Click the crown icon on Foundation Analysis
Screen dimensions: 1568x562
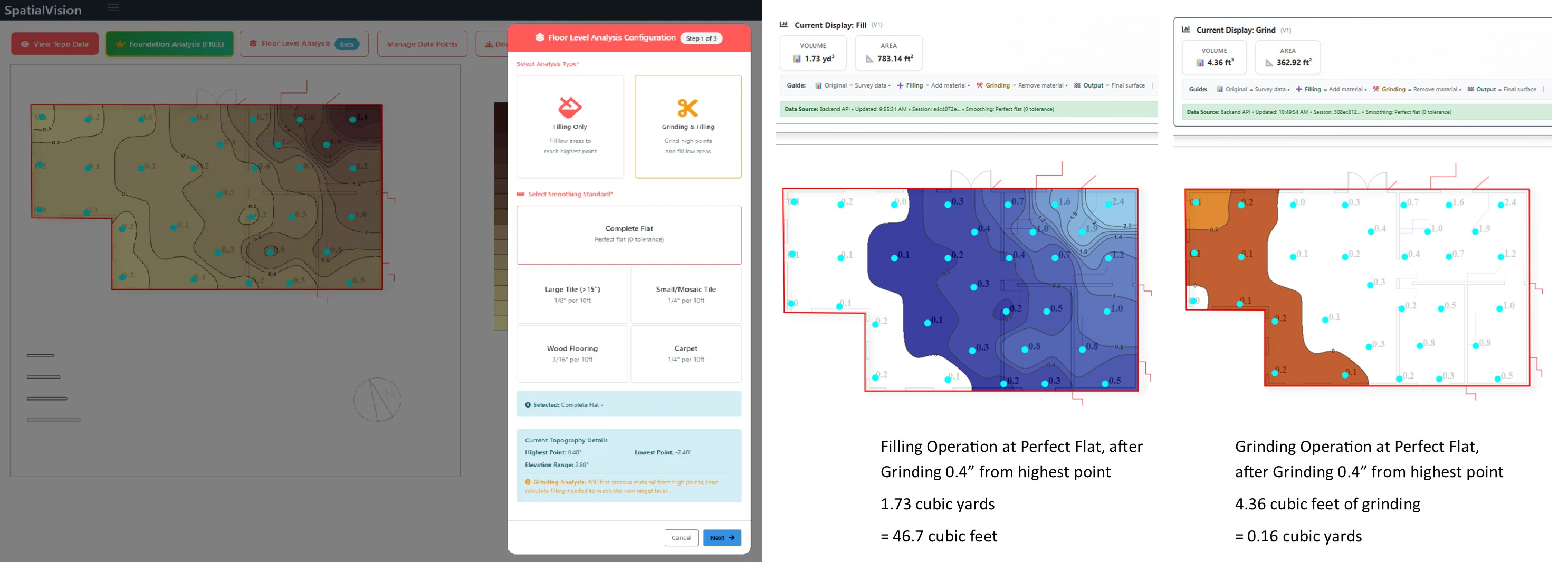coord(120,44)
